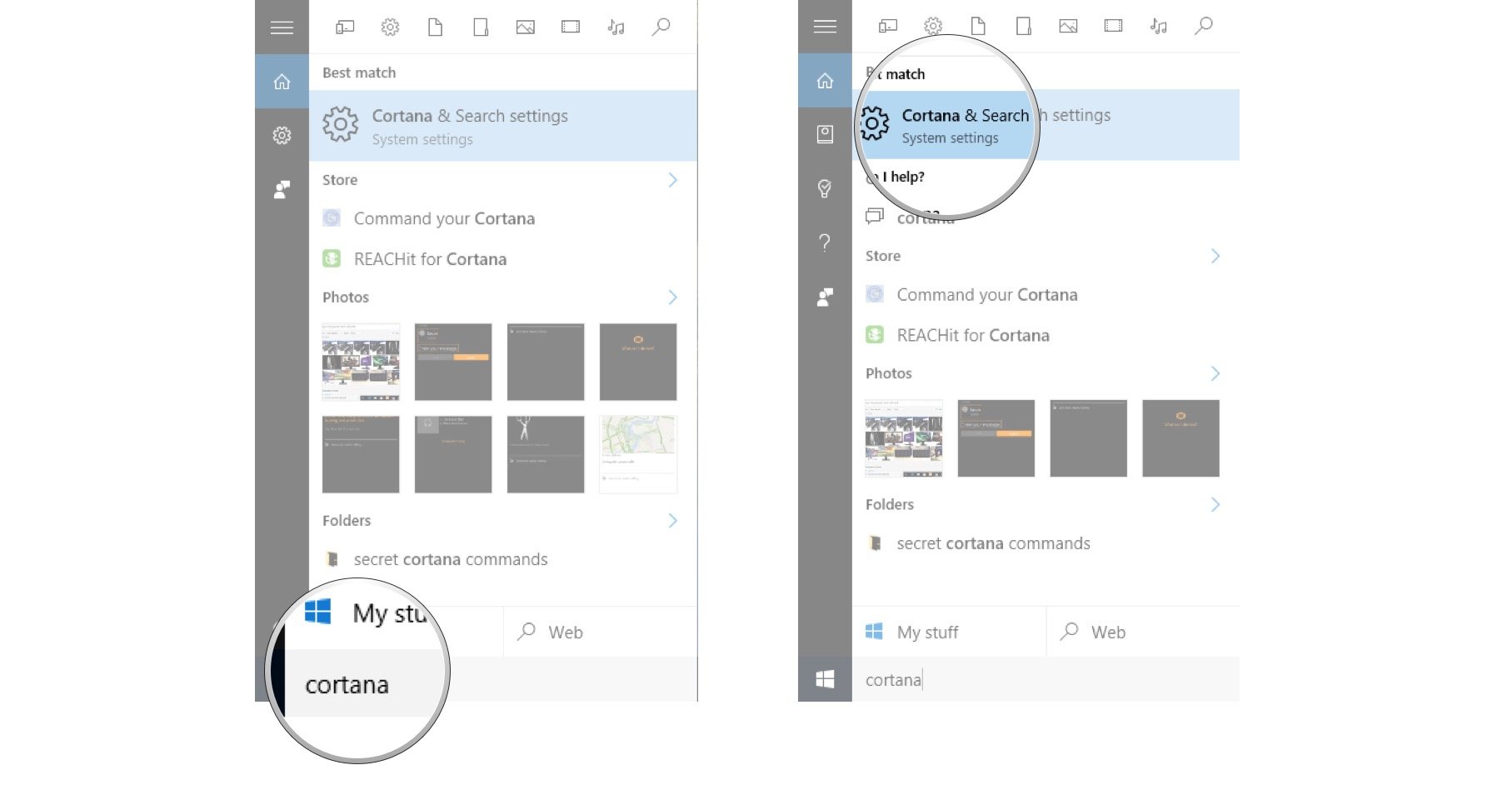
Task: Open colorful collage photo thumbnail in left screenshot
Action: [x=361, y=362]
